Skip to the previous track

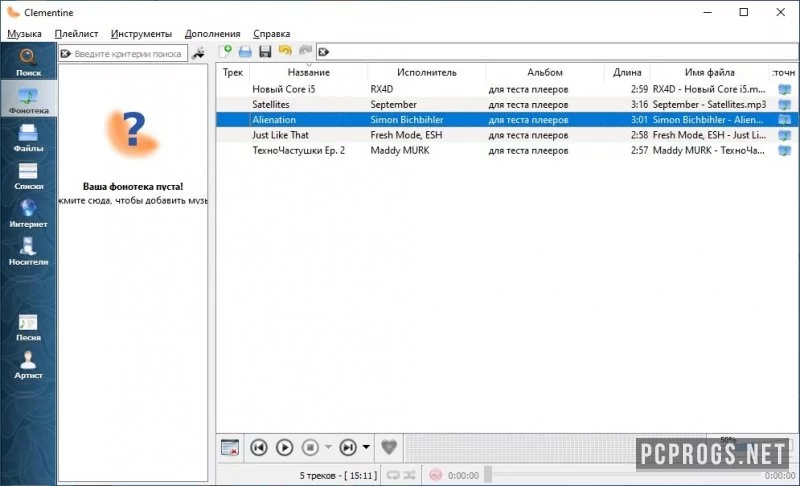click(259, 447)
